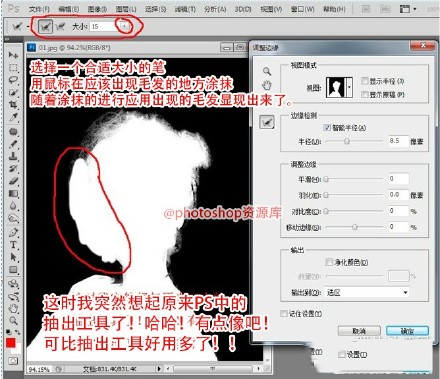Check 记住设置 checkbox
Screen dimensions: 440x379
click(284, 313)
